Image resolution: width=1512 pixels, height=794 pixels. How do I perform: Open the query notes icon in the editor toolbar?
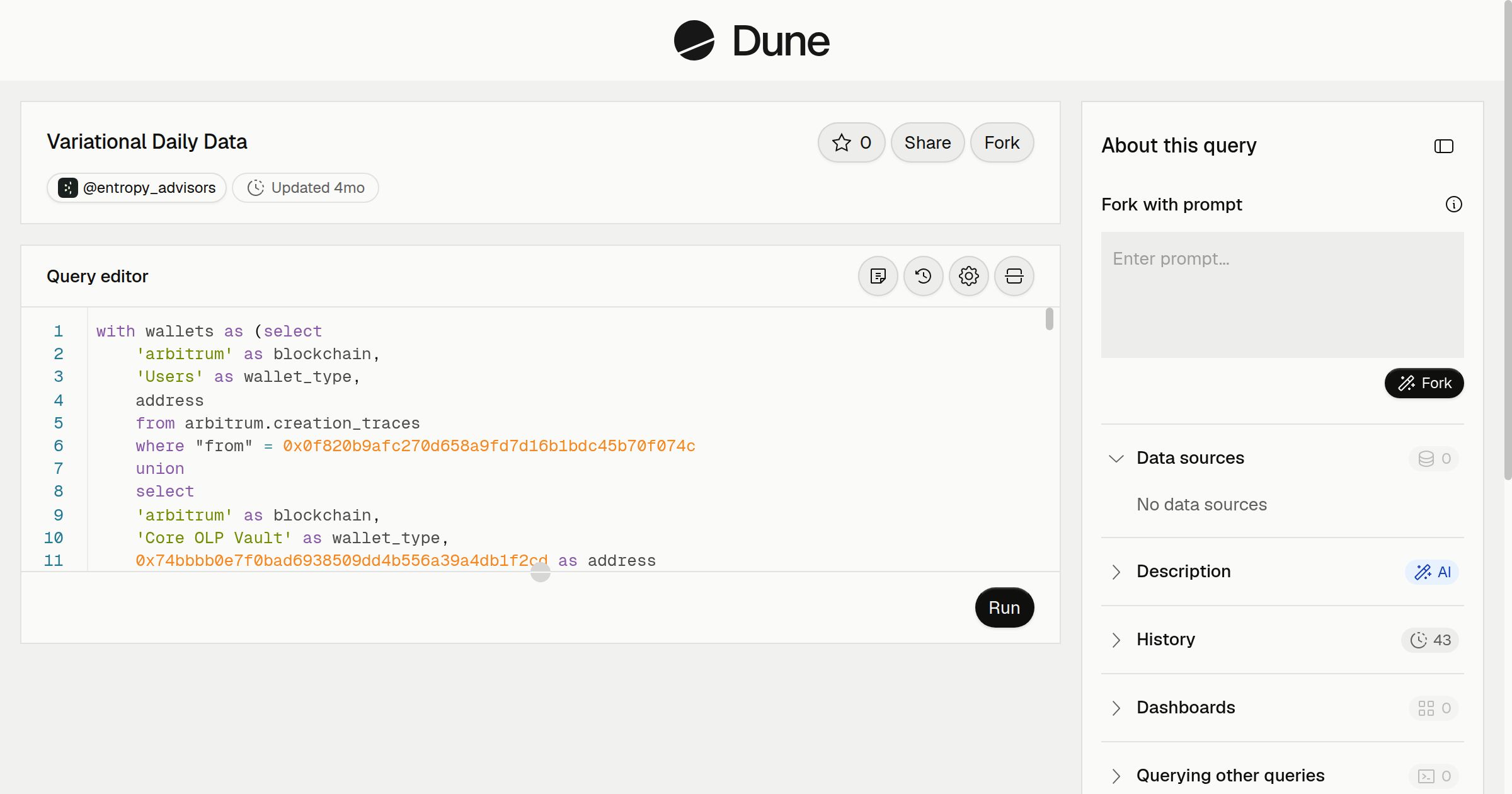(878, 276)
